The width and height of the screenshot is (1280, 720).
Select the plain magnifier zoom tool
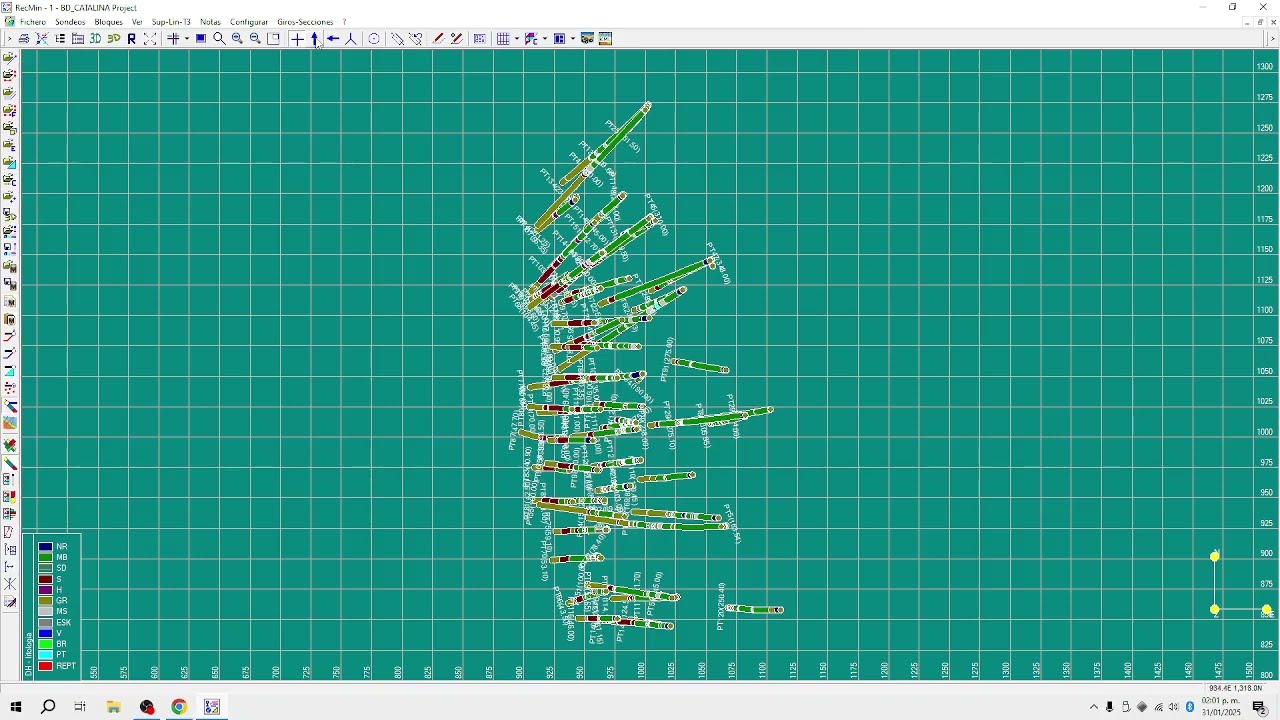pyautogui.click(x=219, y=39)
